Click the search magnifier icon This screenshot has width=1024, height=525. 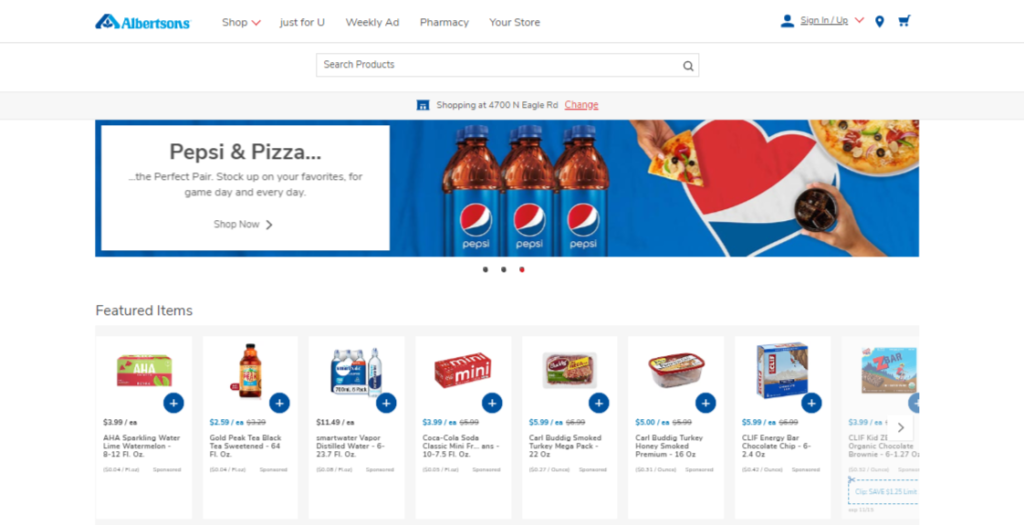[x=688, y=65]
